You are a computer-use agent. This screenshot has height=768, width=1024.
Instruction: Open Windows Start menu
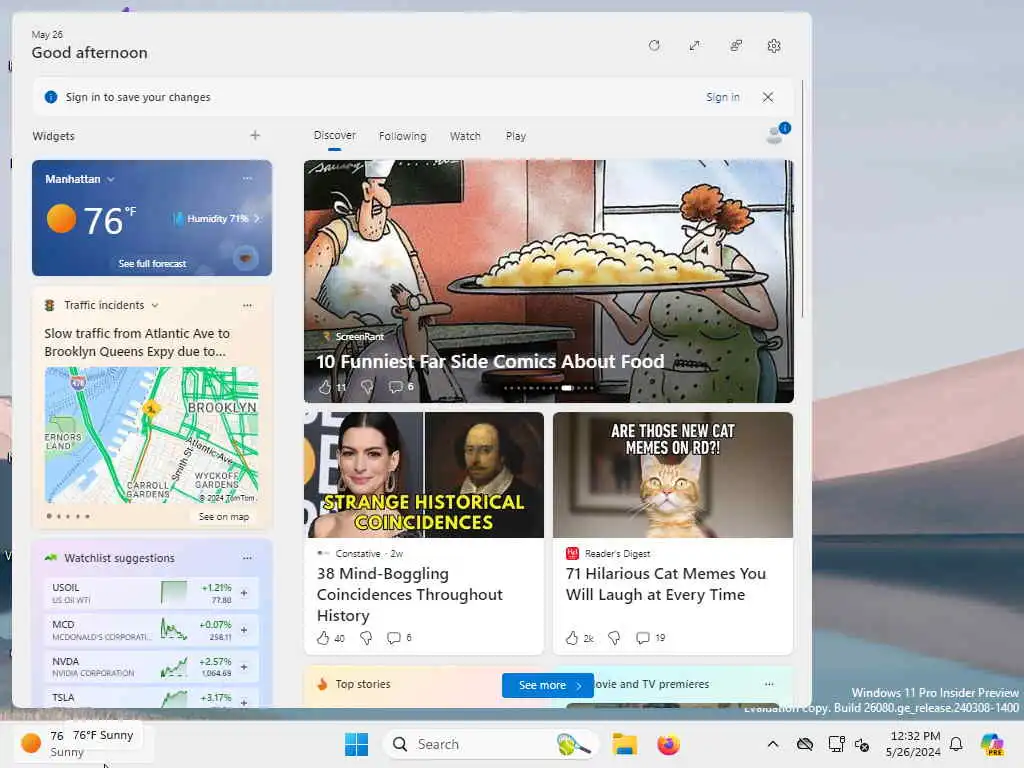pos(357,744)
